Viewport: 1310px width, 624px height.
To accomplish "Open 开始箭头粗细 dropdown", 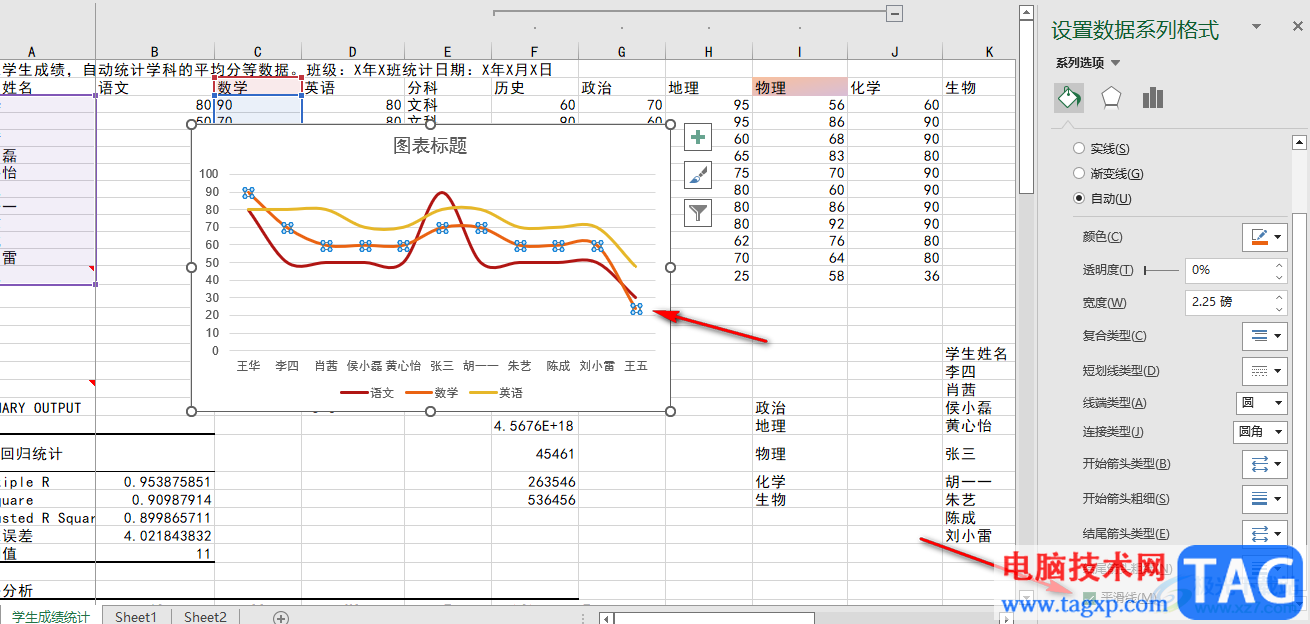I will tap(1264, 498).
